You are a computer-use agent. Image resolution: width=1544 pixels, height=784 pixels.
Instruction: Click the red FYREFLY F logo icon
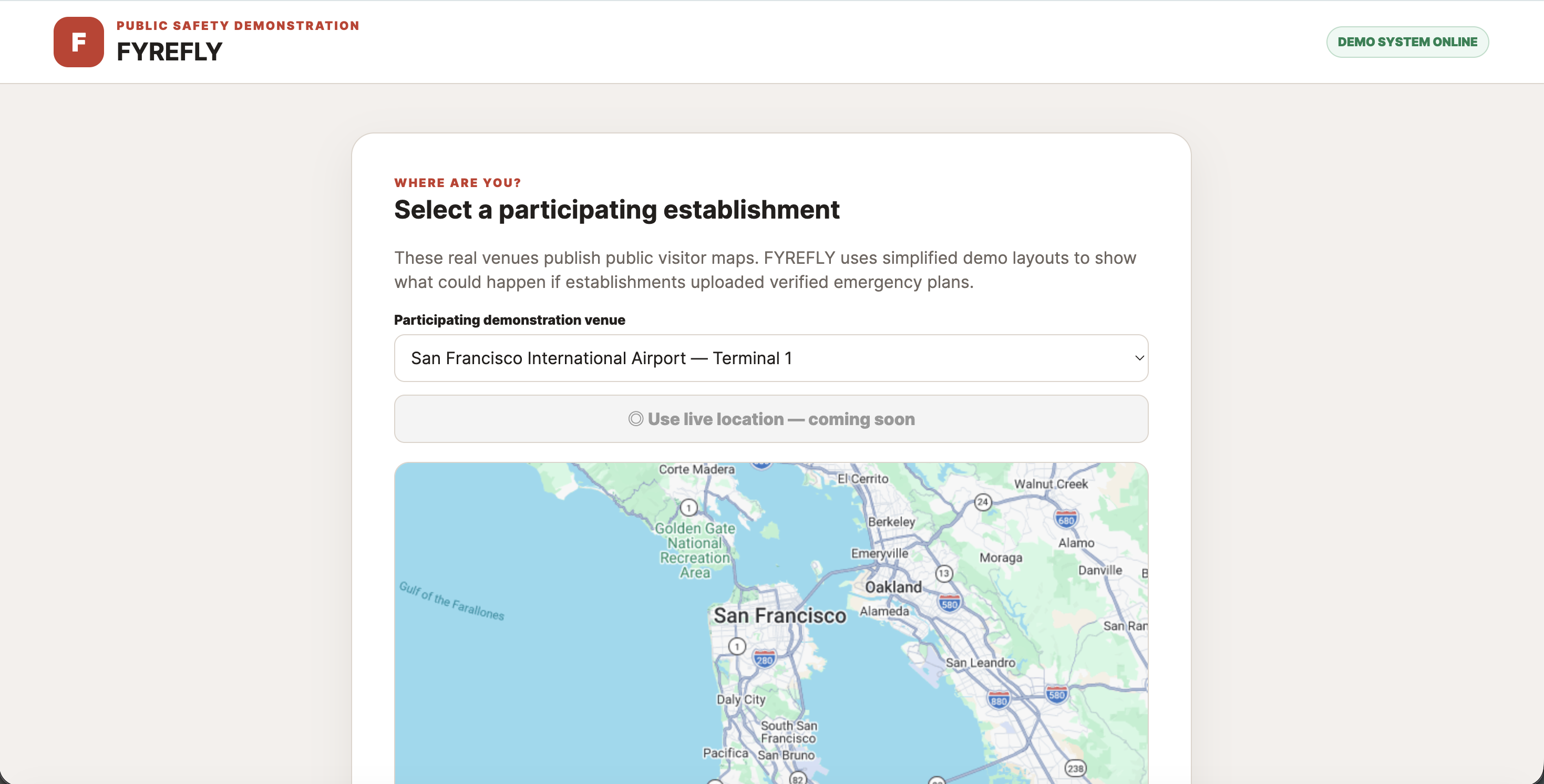pos(78,42)
